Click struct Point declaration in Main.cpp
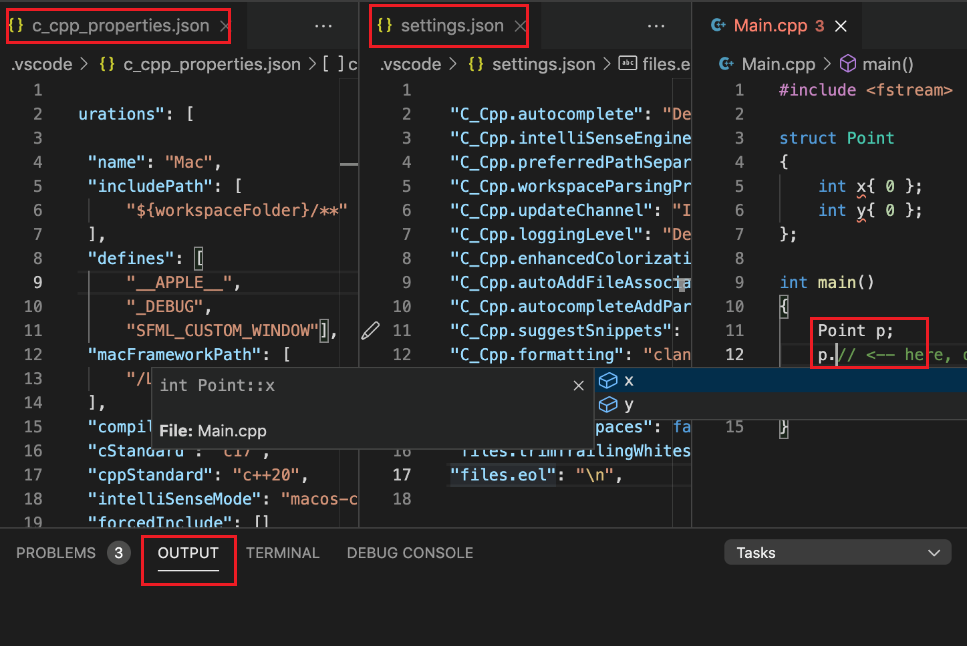This screenshot has height=646, width=967. 837,138
